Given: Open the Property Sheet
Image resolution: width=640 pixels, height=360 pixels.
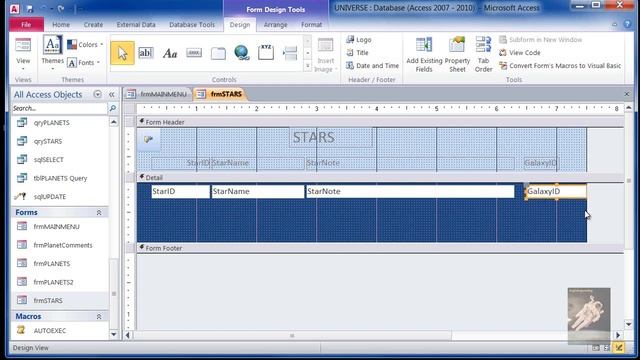Looking at the screenshot, I should click(x=457, y=55).
